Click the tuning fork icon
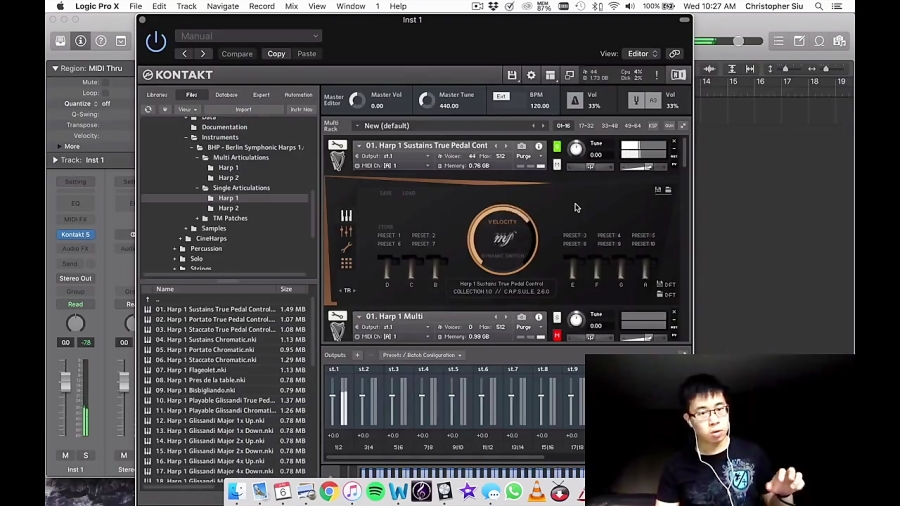900x506 pixels. pyautogui.click(x=635, y=100)
